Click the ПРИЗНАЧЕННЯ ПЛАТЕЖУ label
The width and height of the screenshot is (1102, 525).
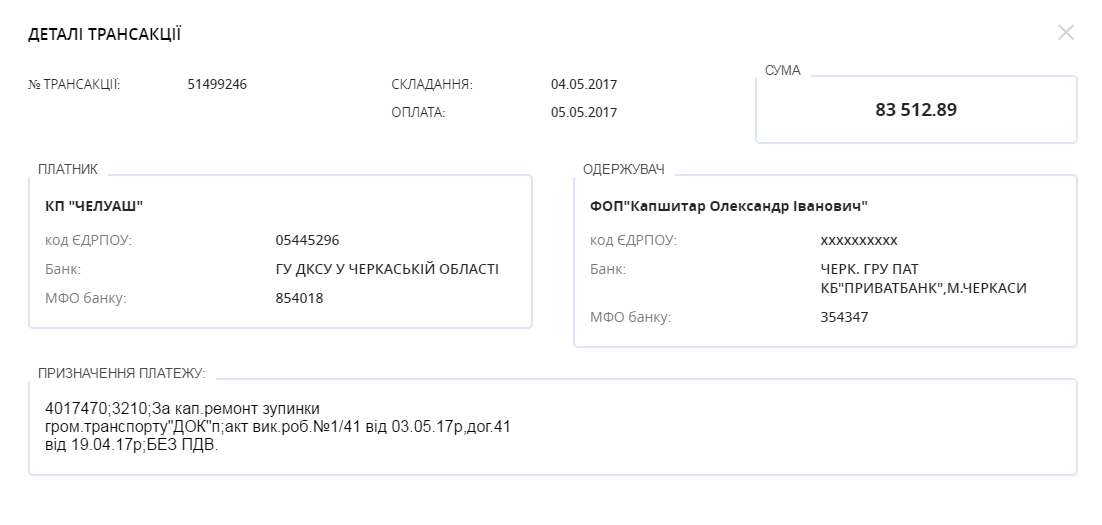(x=121, y=373)
